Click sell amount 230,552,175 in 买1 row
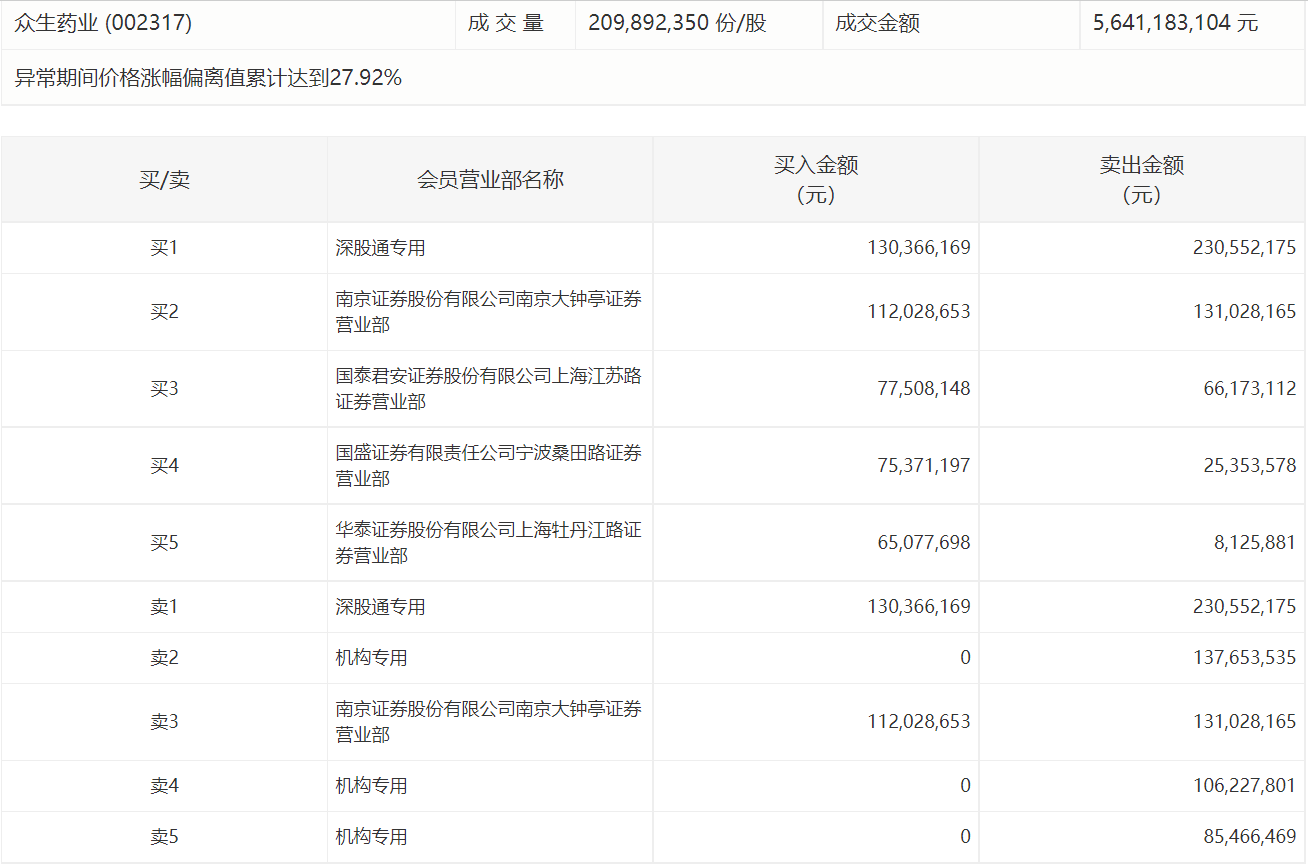This screenshot has width=1308, height=864. (x=1245, y=248)
